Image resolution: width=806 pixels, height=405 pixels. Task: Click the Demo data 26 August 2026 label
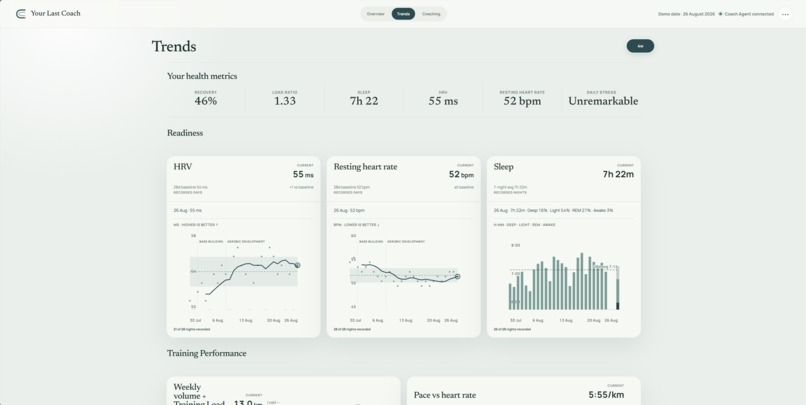(686, 14)
